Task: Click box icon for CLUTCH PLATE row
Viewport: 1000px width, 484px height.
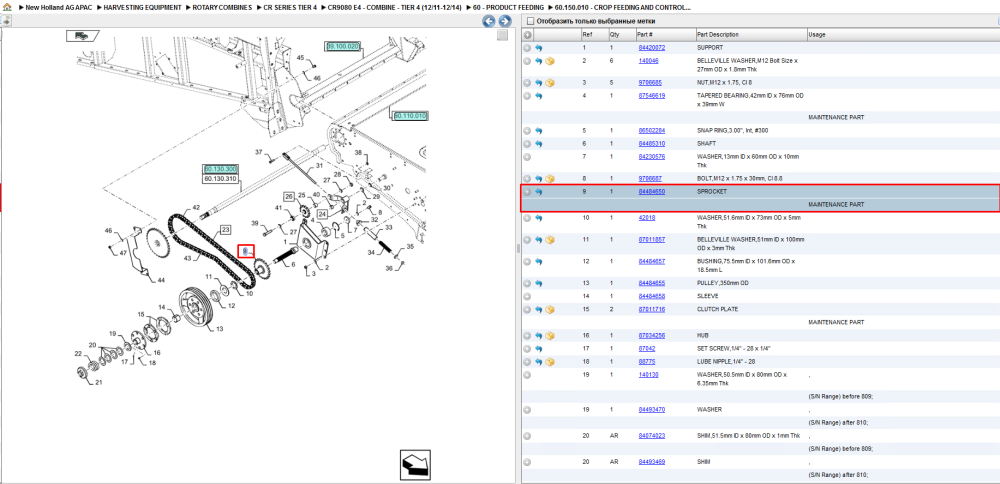Action: 550,309
